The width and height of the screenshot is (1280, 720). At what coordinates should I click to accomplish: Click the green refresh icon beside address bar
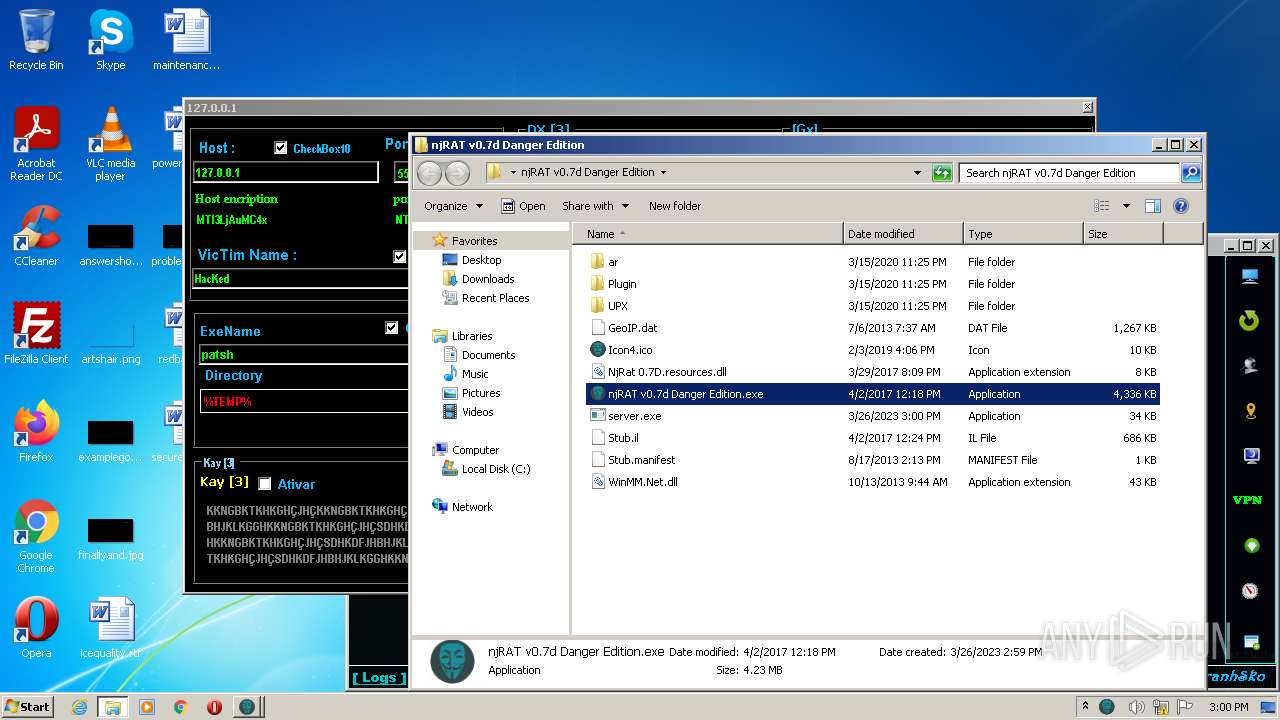(x=941, y=173)
